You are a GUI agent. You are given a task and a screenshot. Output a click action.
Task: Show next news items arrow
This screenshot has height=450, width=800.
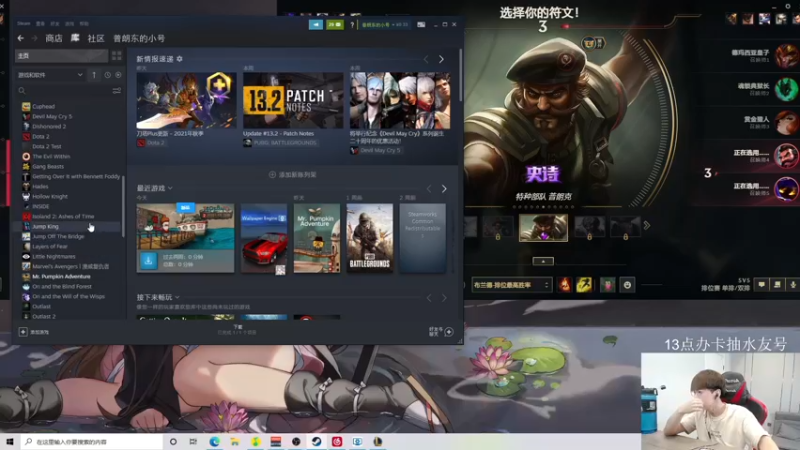point(441,60)
